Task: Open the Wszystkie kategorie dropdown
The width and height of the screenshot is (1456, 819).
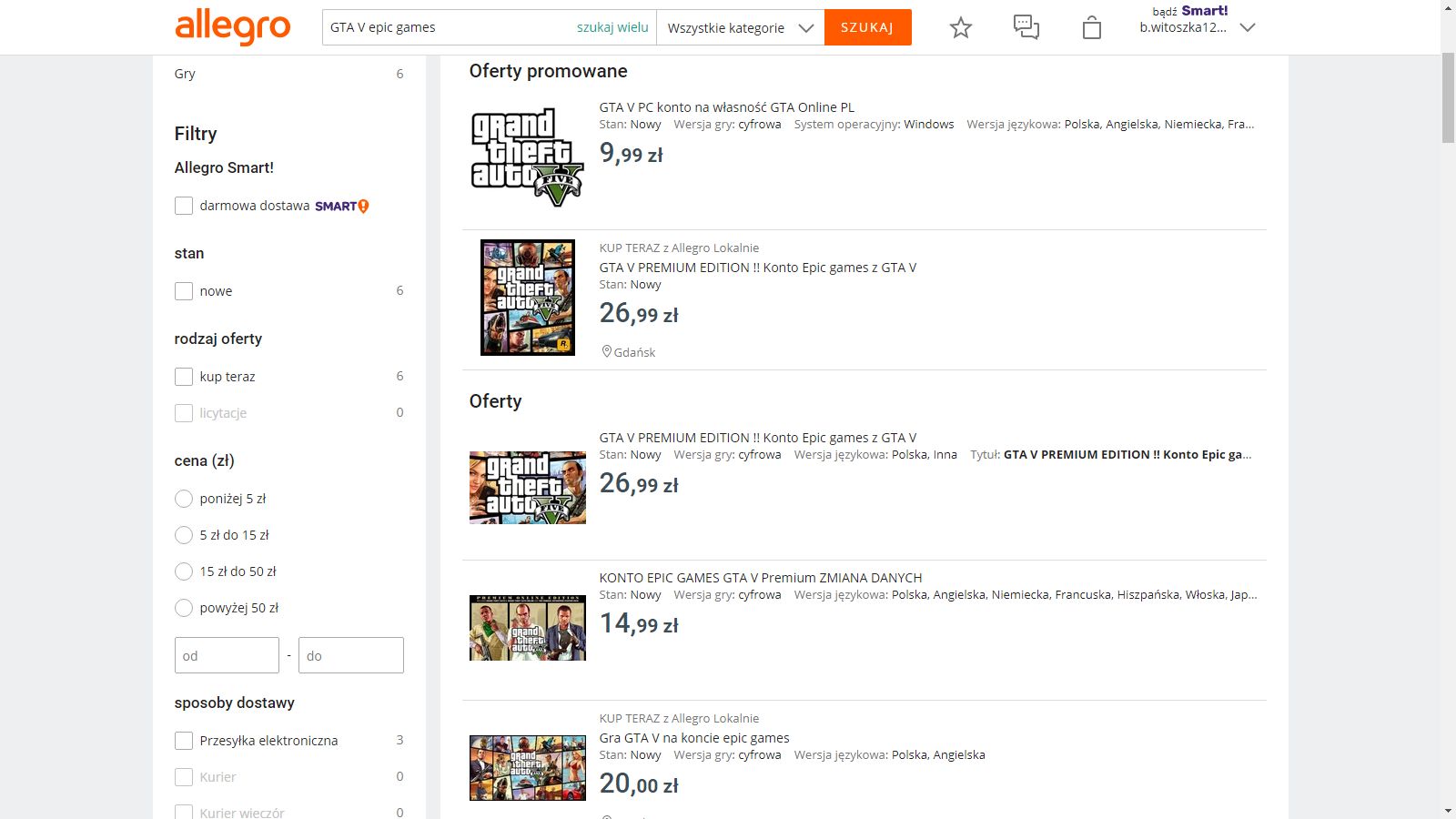Action: 740,27
